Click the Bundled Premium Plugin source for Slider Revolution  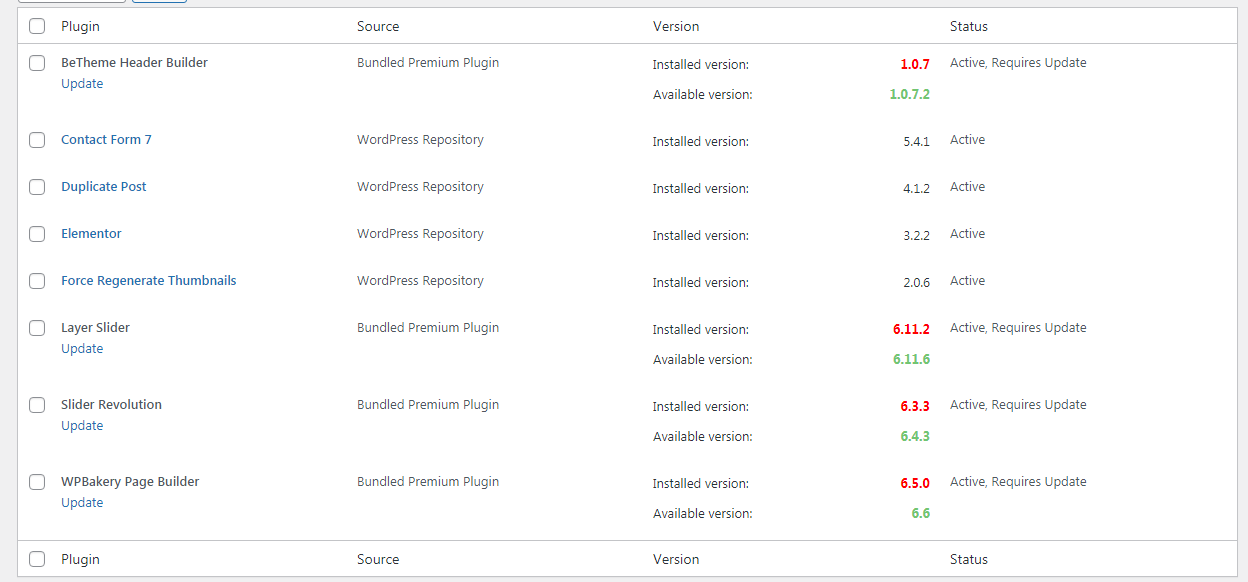coord(428,405)
